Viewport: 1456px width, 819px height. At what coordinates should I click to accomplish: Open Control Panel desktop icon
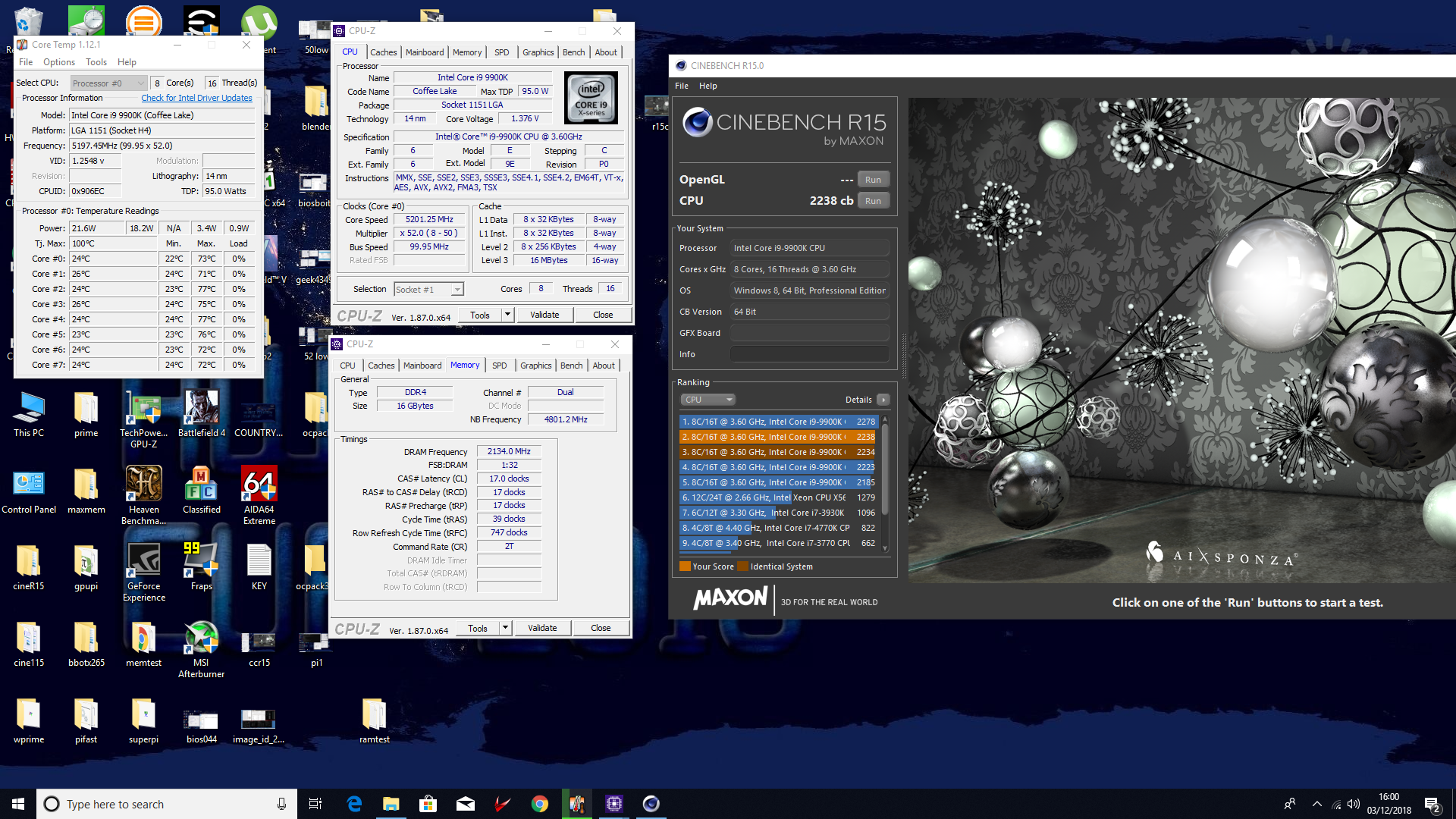[x=29, y=491]
